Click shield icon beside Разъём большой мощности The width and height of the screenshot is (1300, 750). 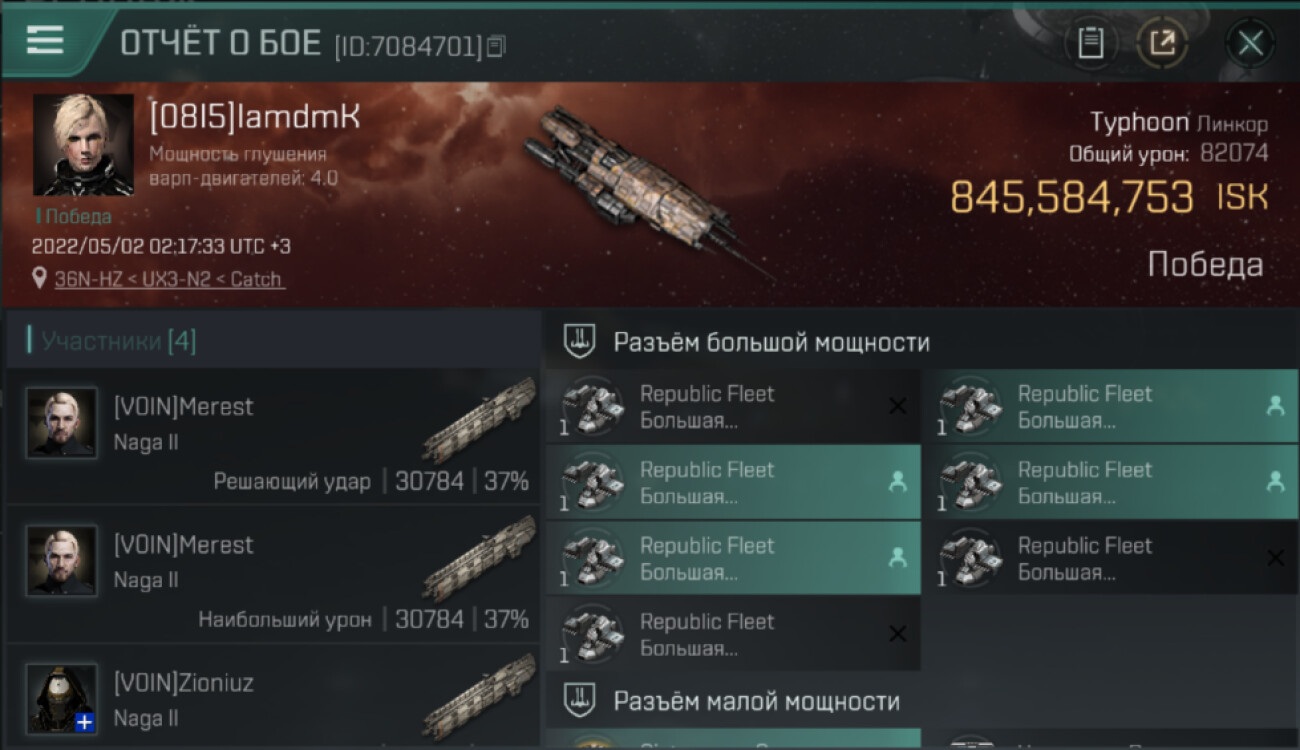pyautogui.click(x=580, y=342)
